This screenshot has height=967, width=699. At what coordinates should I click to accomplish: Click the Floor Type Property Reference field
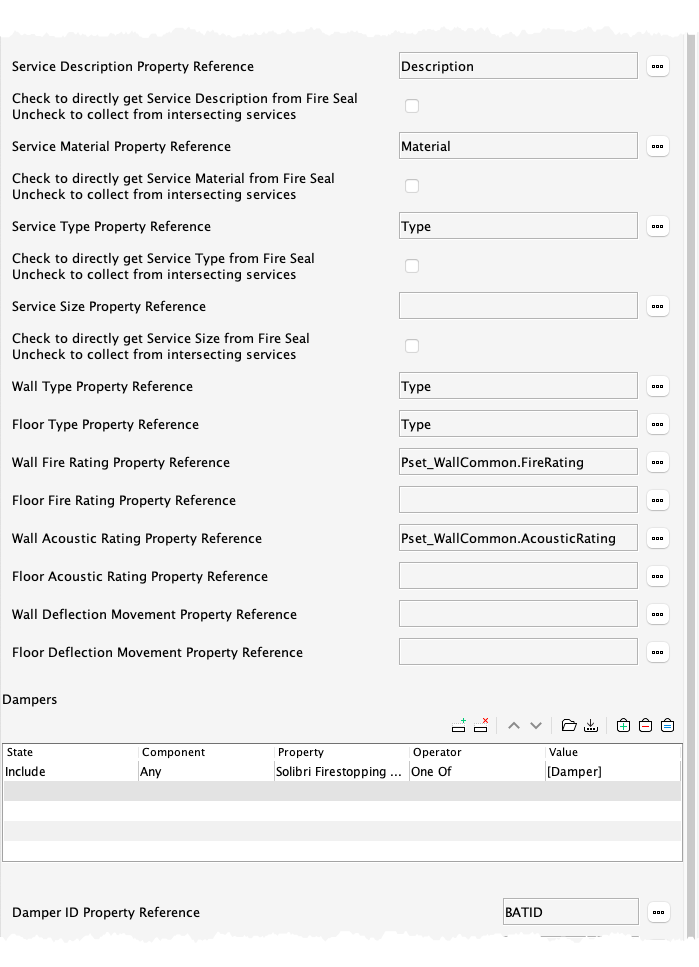tap(518, 424)
